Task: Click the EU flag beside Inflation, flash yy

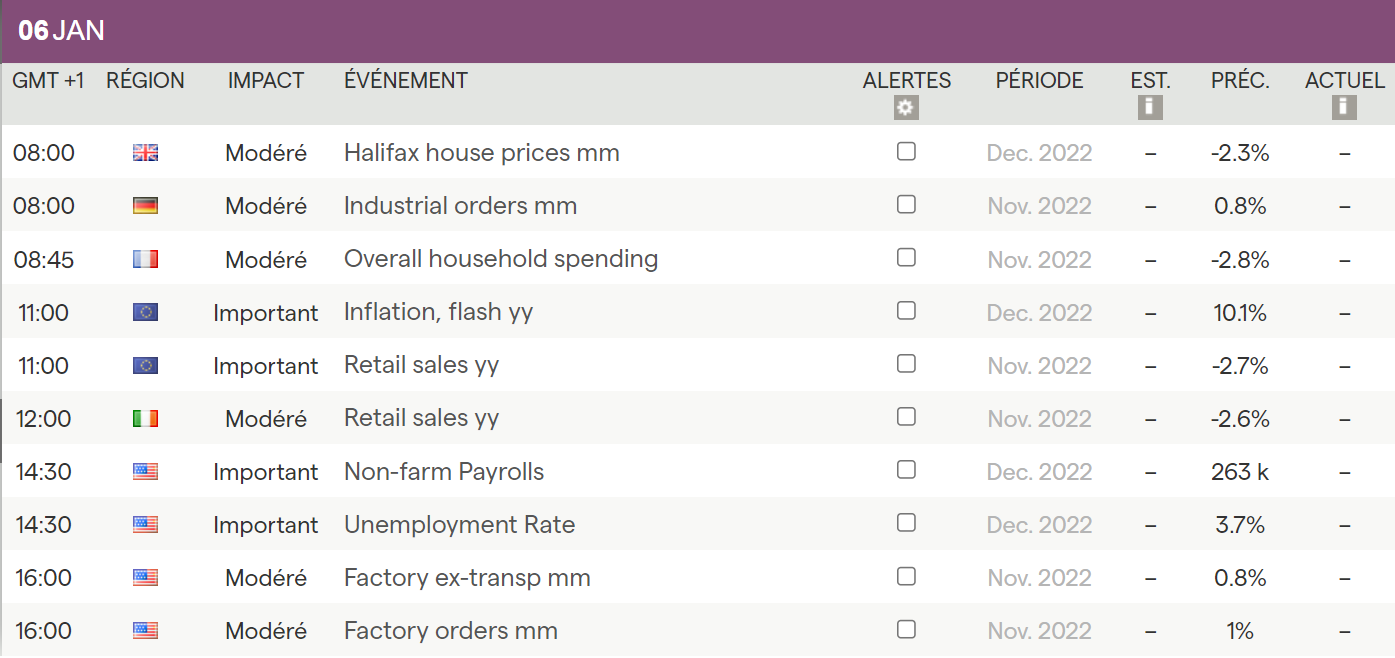Action: tap(145, 313)
